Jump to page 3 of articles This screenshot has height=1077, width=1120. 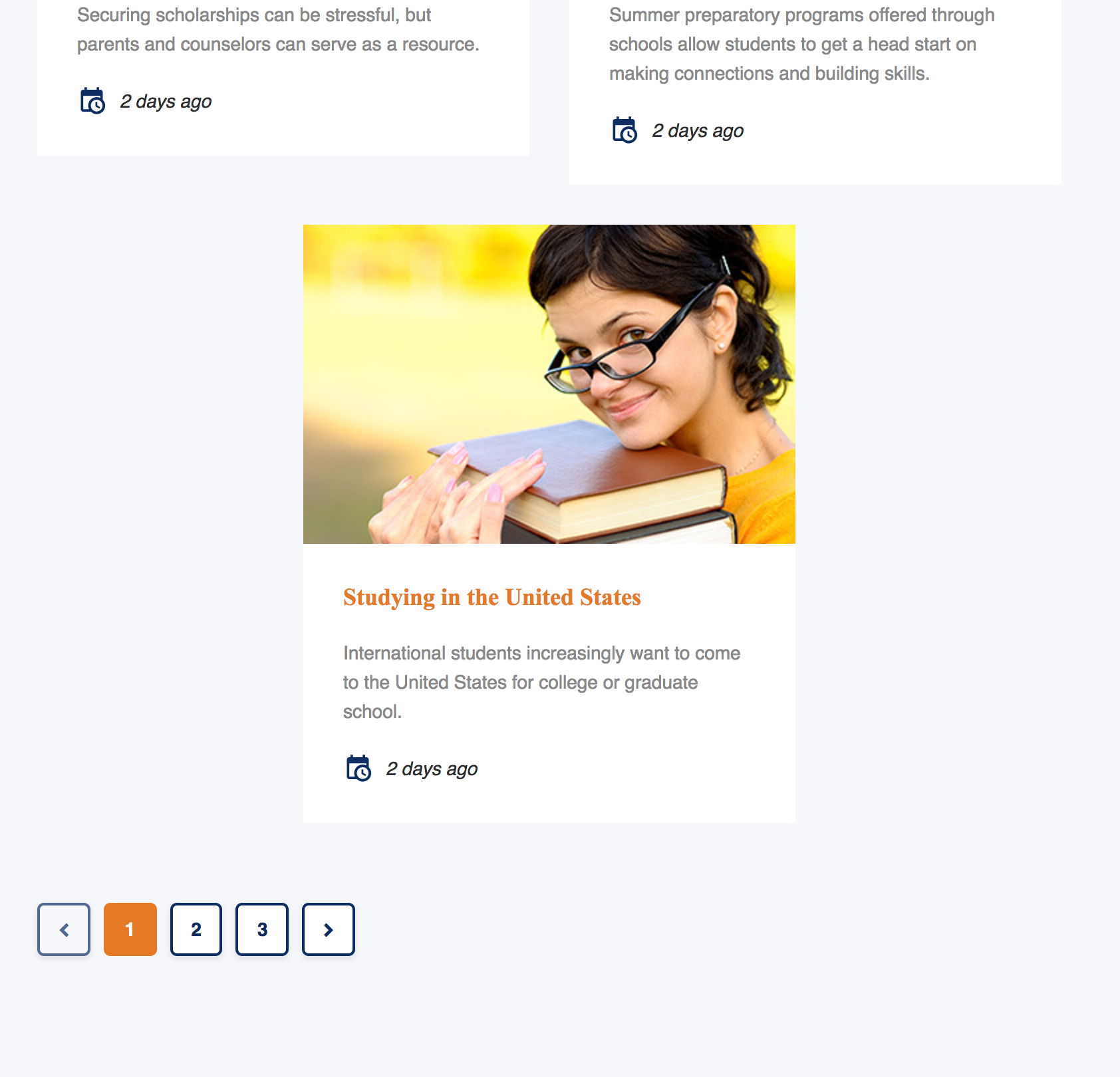tap(262, 929)
